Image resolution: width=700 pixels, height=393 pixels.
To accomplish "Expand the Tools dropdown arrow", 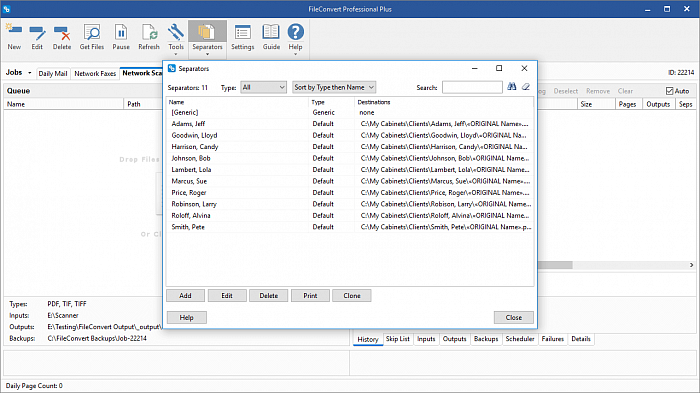I will (x=176, y=54).
